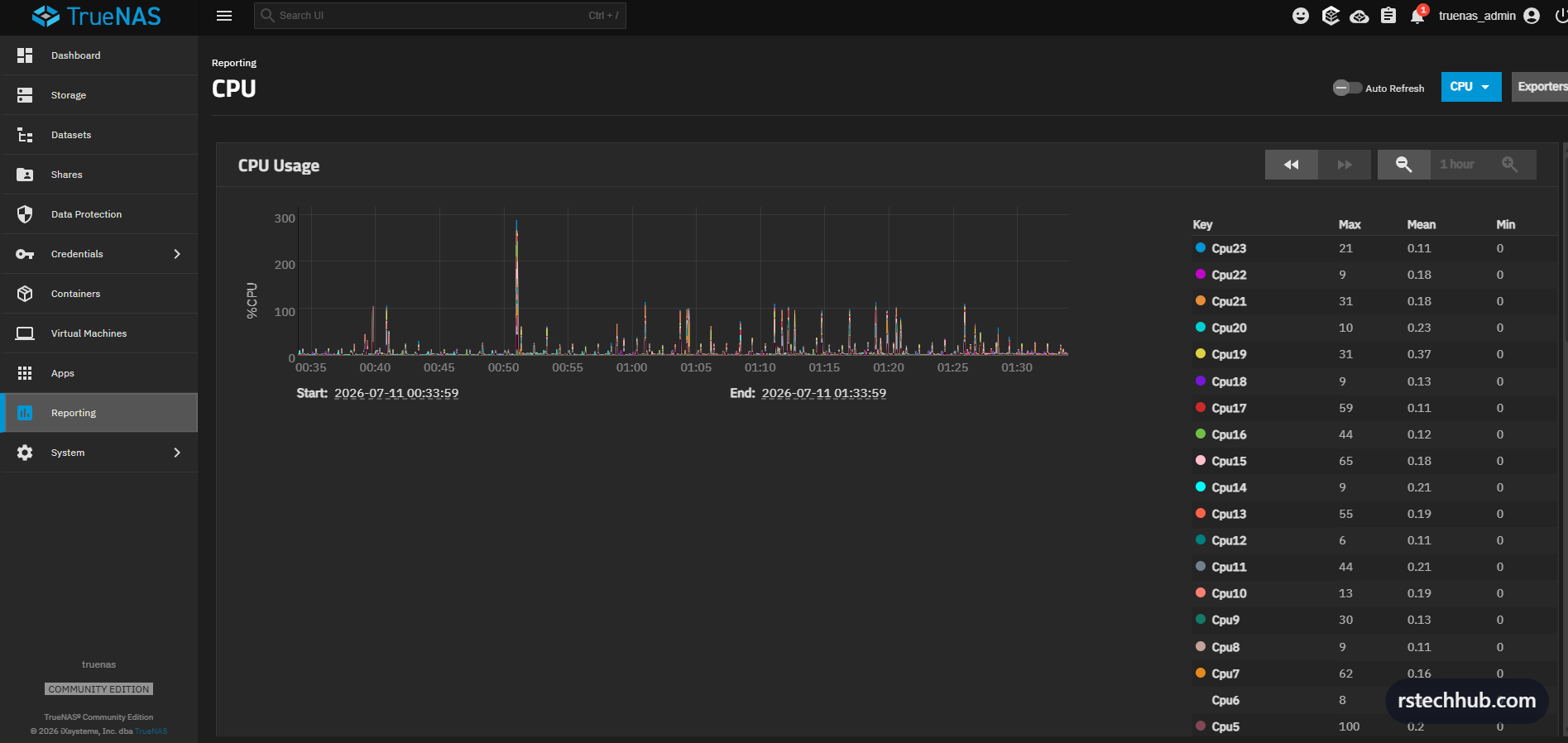
Task: Expand the System submenu chevron
Action: (177, 453)
